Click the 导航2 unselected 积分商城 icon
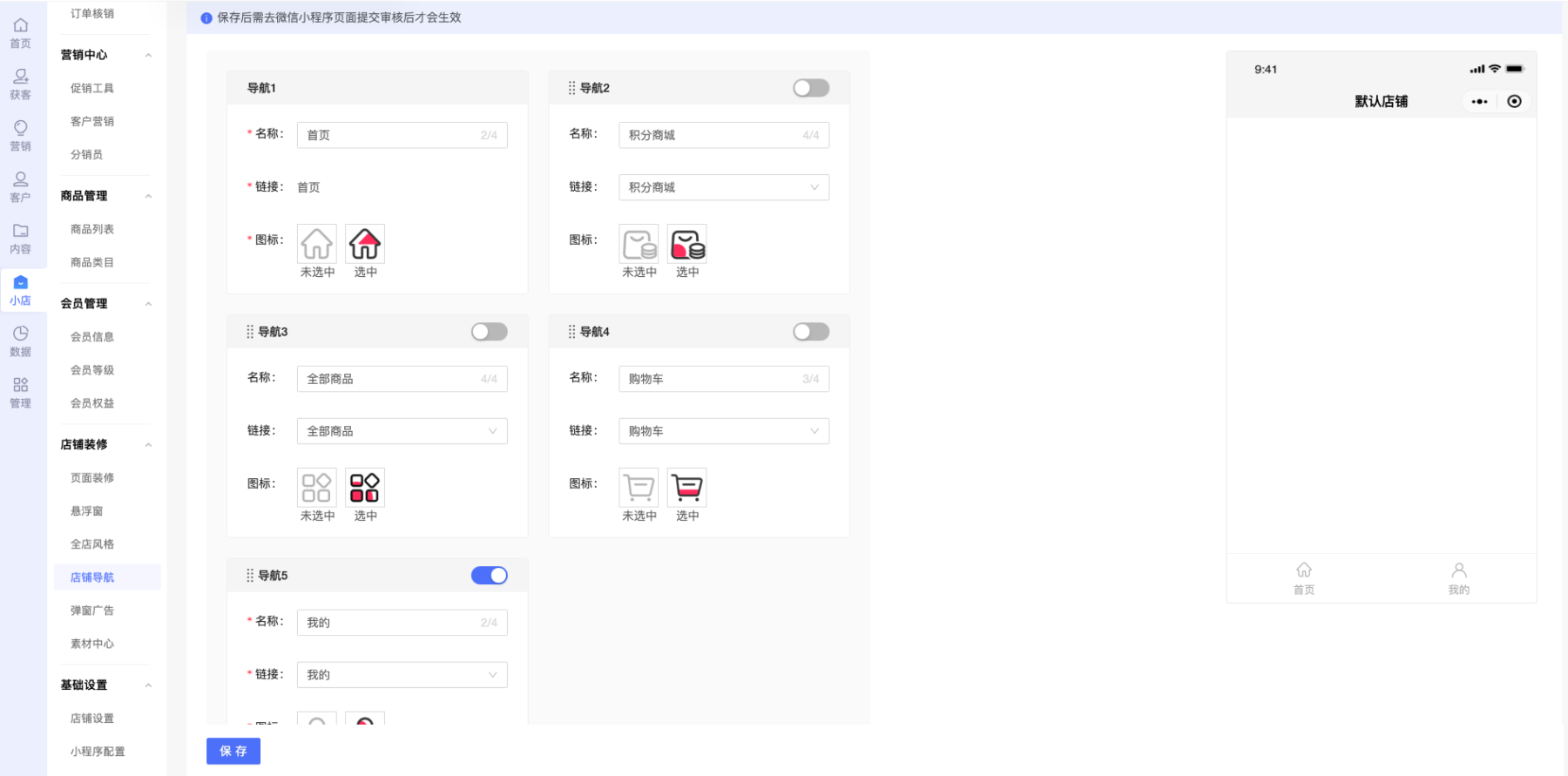 [639, 244]
